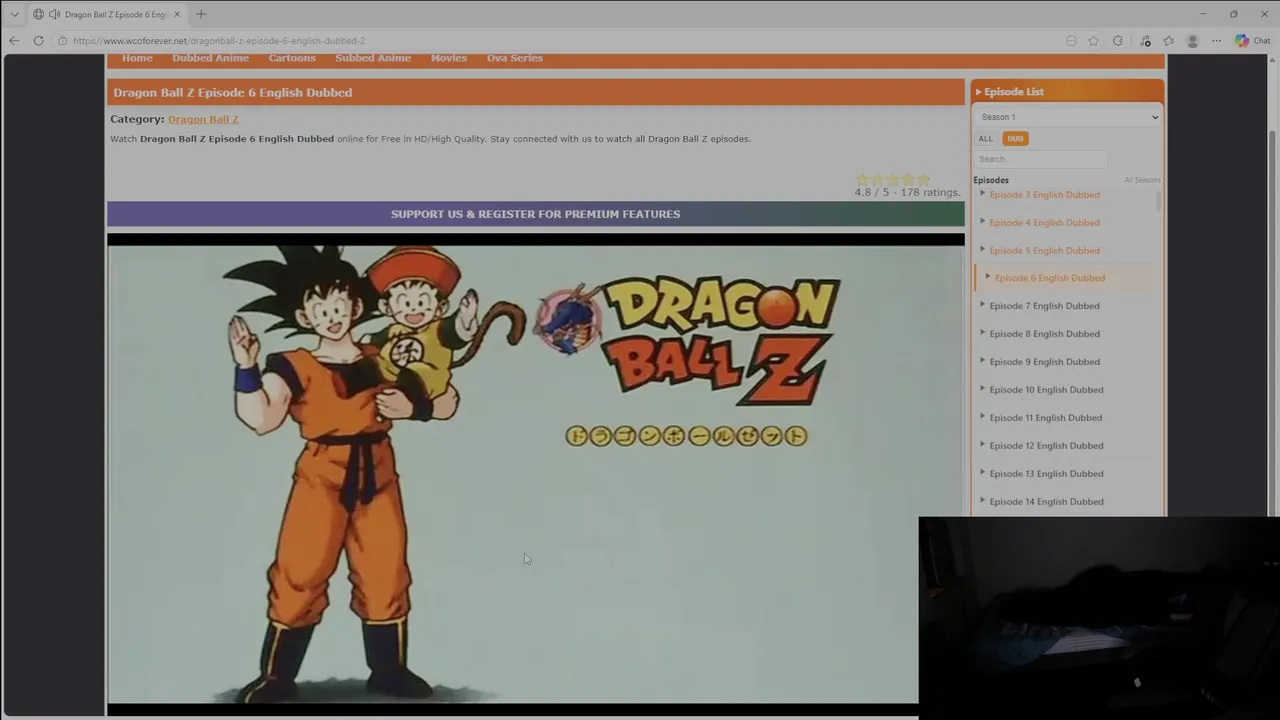
Task: Open Episode 8 English Dubbed
Action: pyautogui.click(x=1044, y=334)
